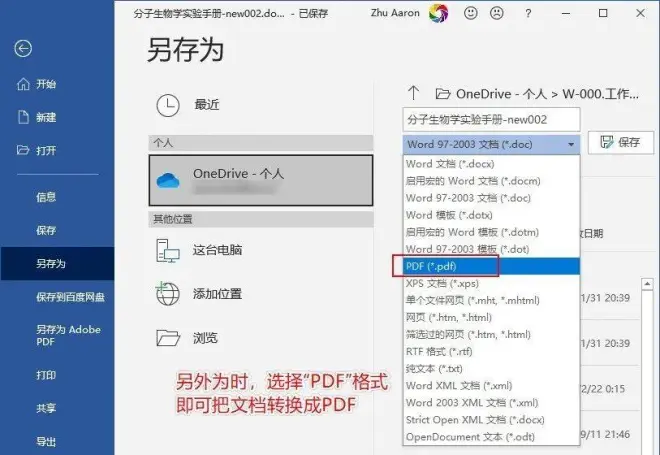660x455 pixels.
Task: Choose RTF 格式 (*.rtf)
Action: (x=491, y=351)
